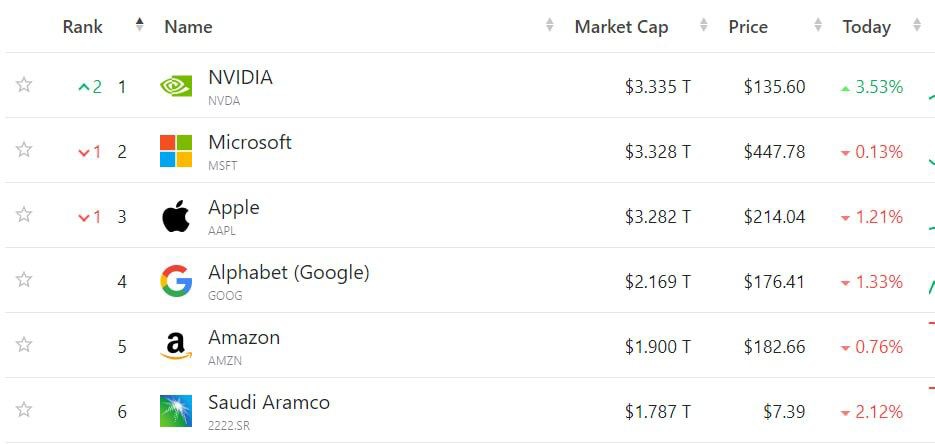This screenshot has height=444, width=935.
Task: Sort the list by Price header
Action: 748,27
